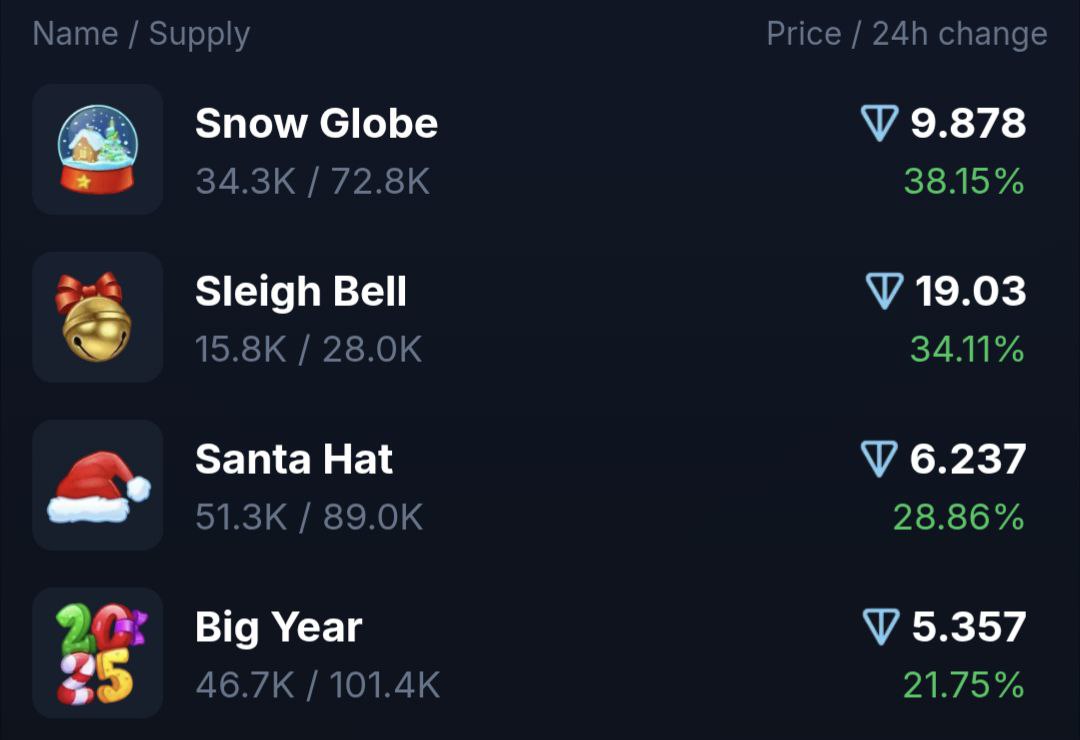The width and height of the screenshot is (1080, 740).
Task: Click the TON icon beside 6.237
Action: (x=879, y=459)
